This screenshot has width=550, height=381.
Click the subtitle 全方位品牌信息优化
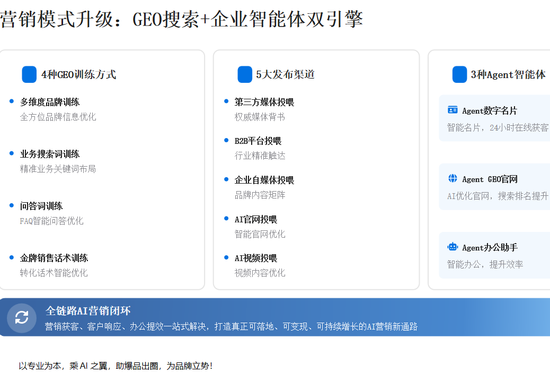(58, 117)
